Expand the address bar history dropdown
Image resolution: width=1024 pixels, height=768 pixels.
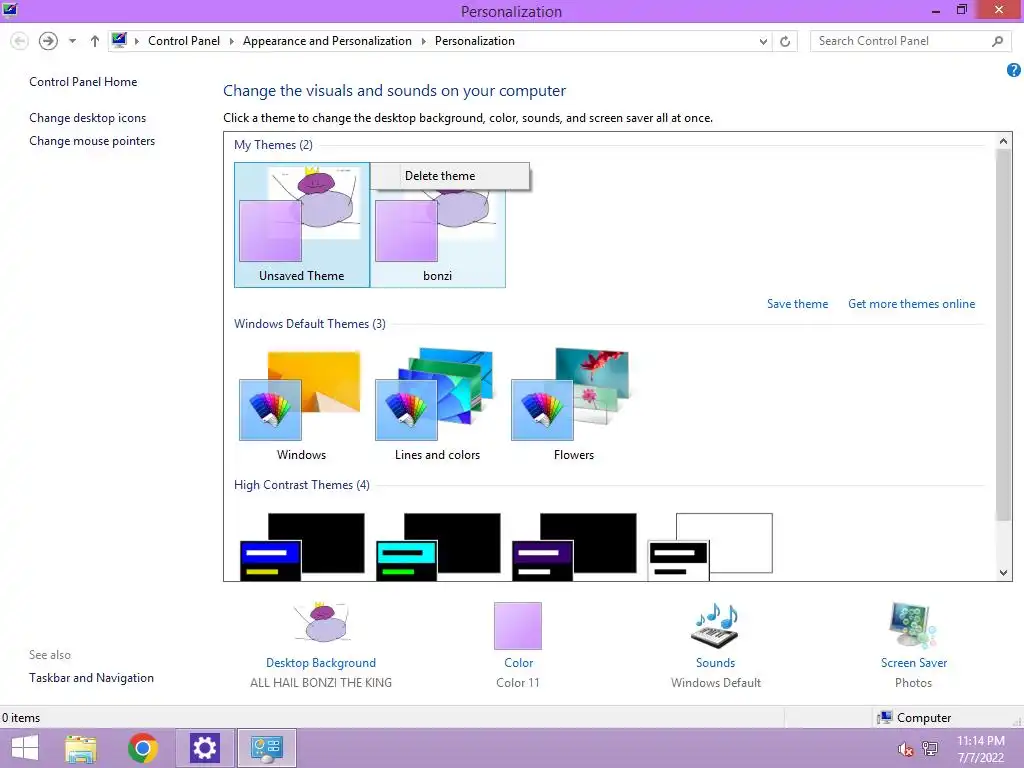763,41
